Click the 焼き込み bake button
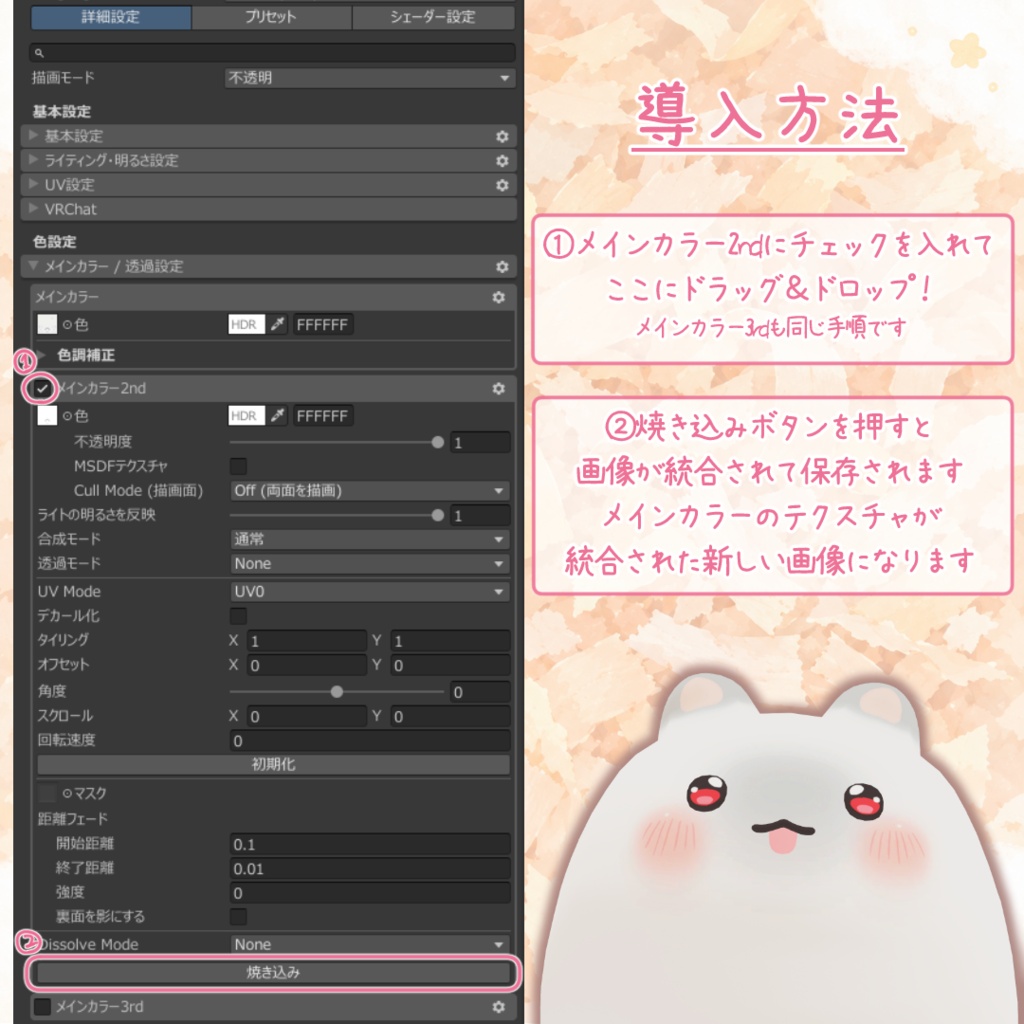This screenshot has width=1024, height=1024. [273, 972]
